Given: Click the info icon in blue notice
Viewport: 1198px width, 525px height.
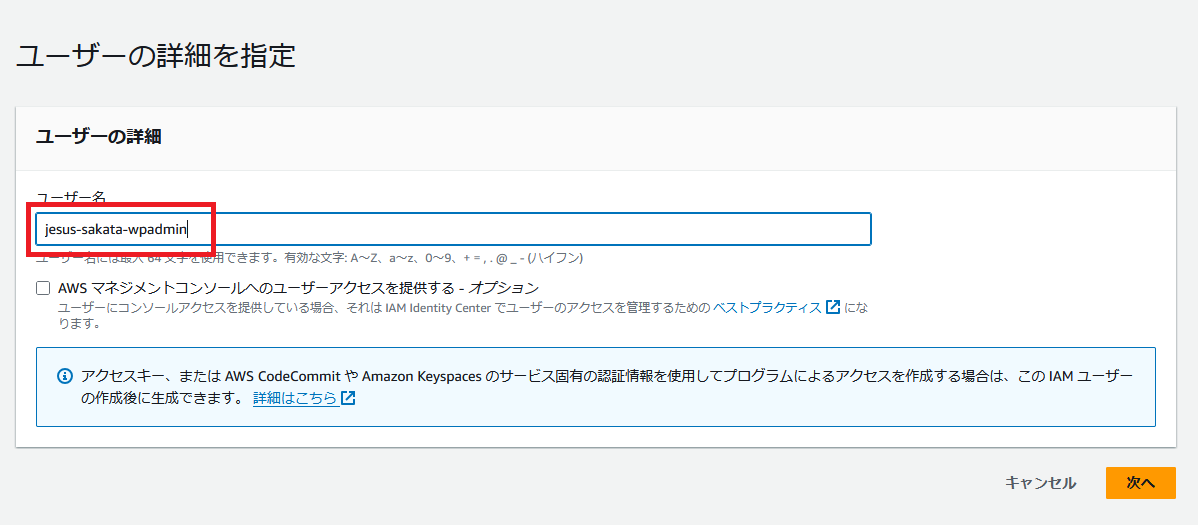Looking at the screenshot, I should click(65, 376).
